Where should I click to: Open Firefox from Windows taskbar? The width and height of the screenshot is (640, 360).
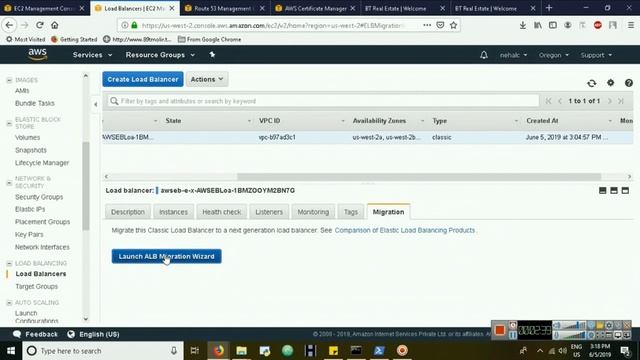(x=218, y=350)
